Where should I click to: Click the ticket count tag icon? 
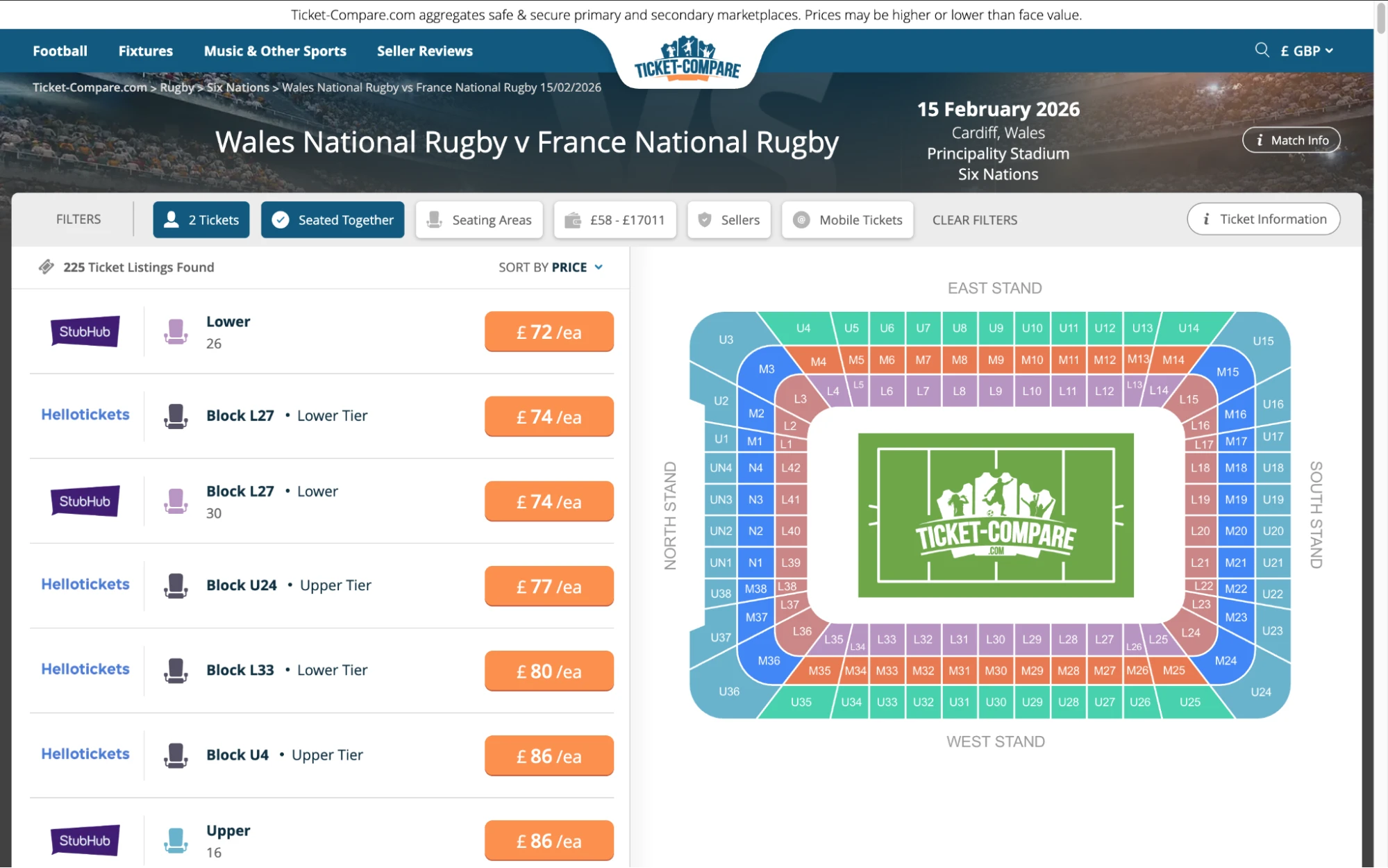point(46,266)
